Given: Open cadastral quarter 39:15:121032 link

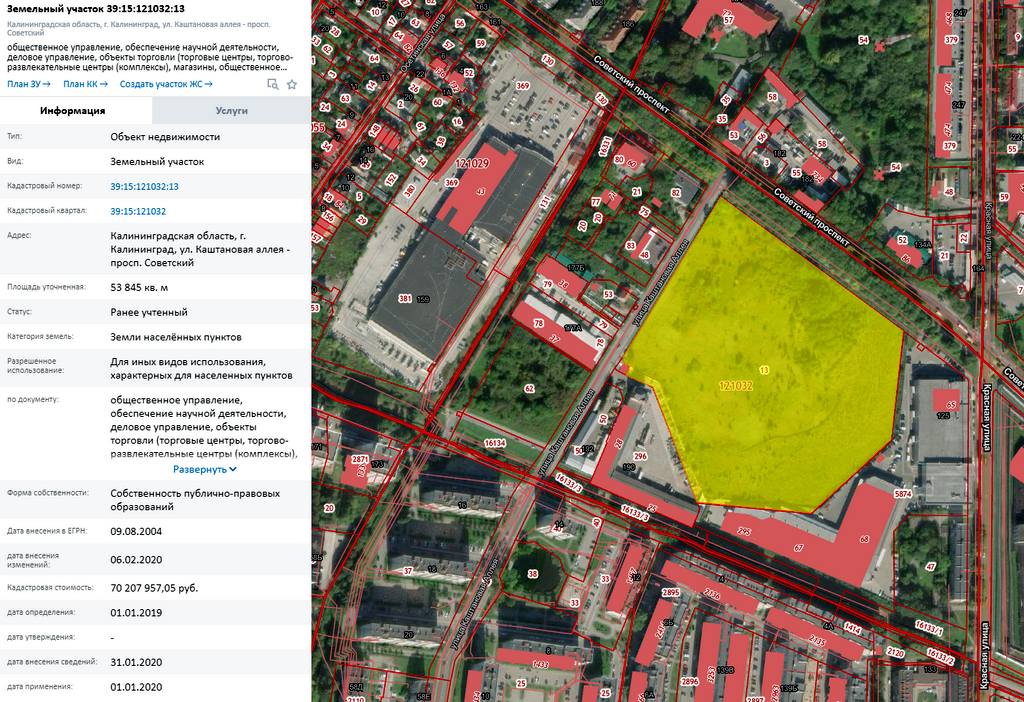Looking at the screenshot, I should pos(138,211).
